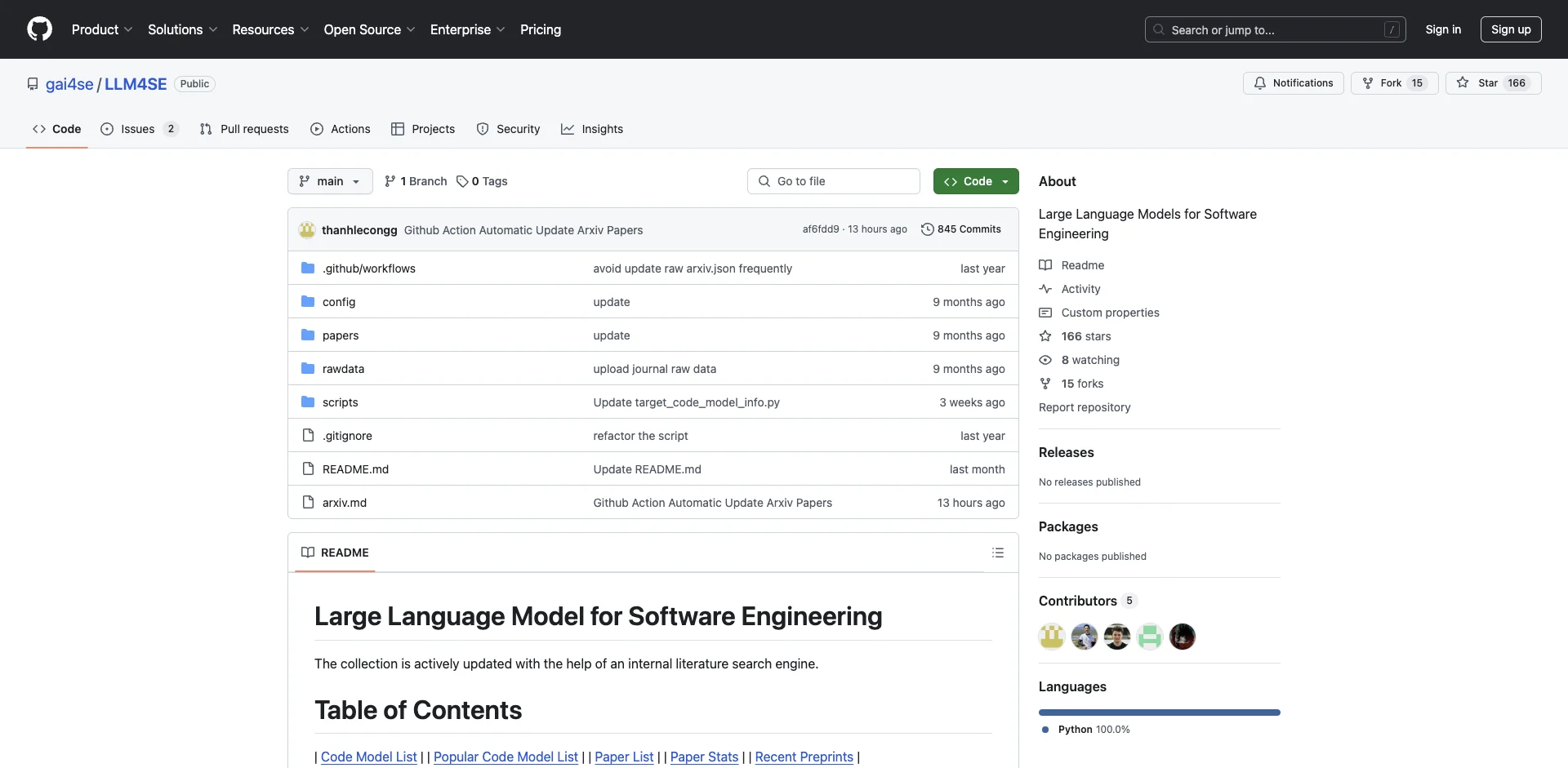Click the thanhlecongg avatar in commit bar
The height and width of the screenshot is (768, 1568).
307,230
